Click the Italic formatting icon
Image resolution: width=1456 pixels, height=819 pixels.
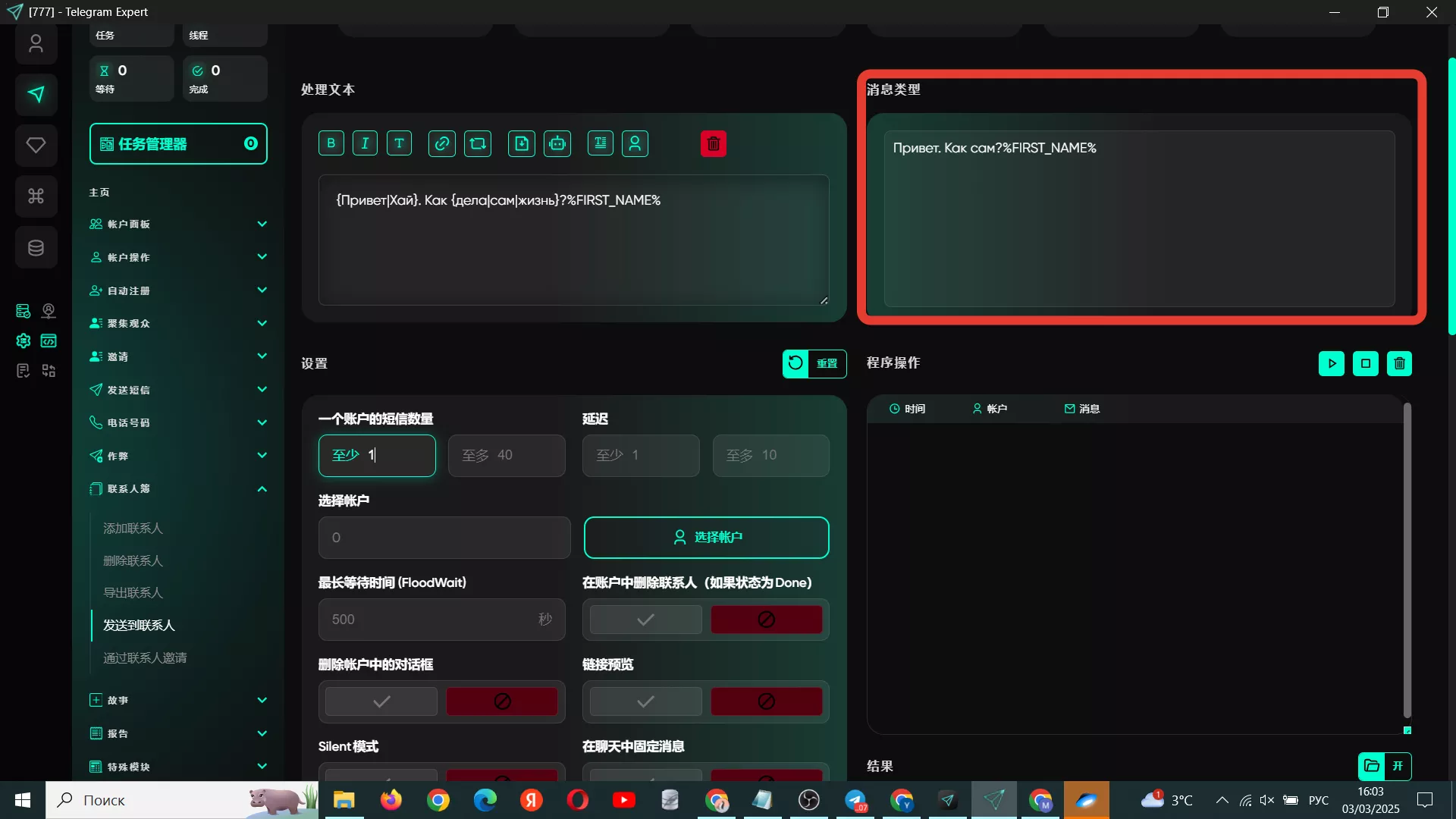[365, 143]
